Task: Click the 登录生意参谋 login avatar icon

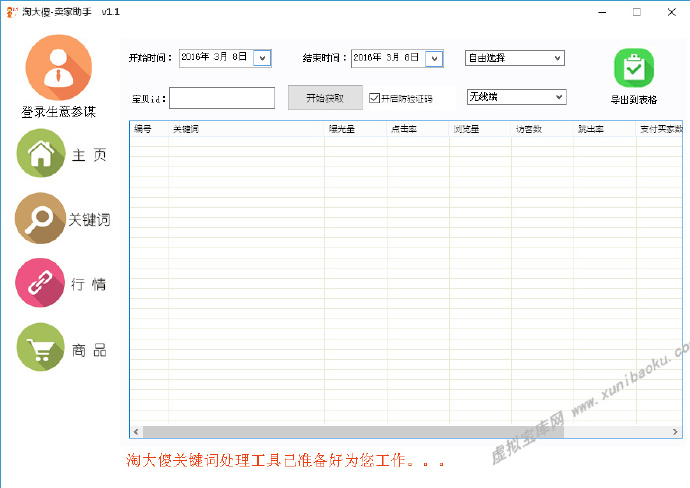Action: (59, 67)
